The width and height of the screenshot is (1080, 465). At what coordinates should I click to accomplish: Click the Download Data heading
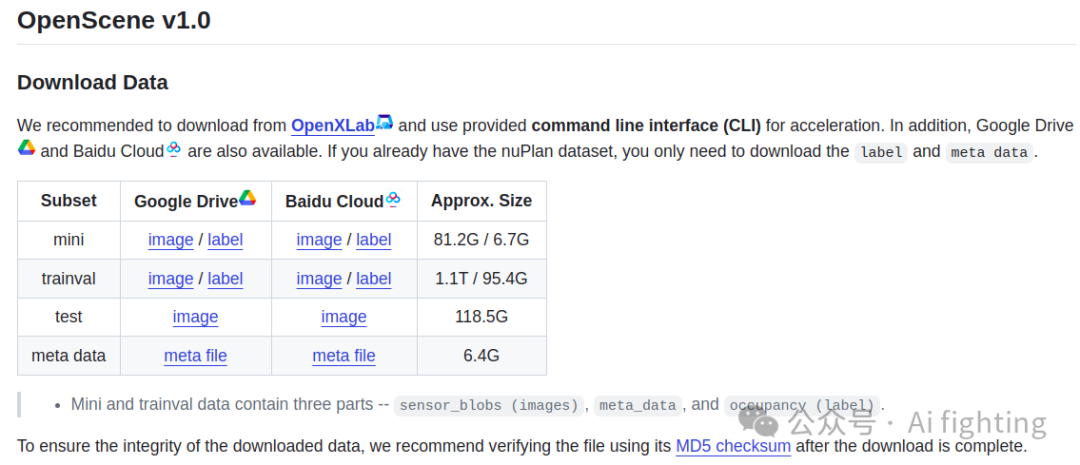point(92,82)
